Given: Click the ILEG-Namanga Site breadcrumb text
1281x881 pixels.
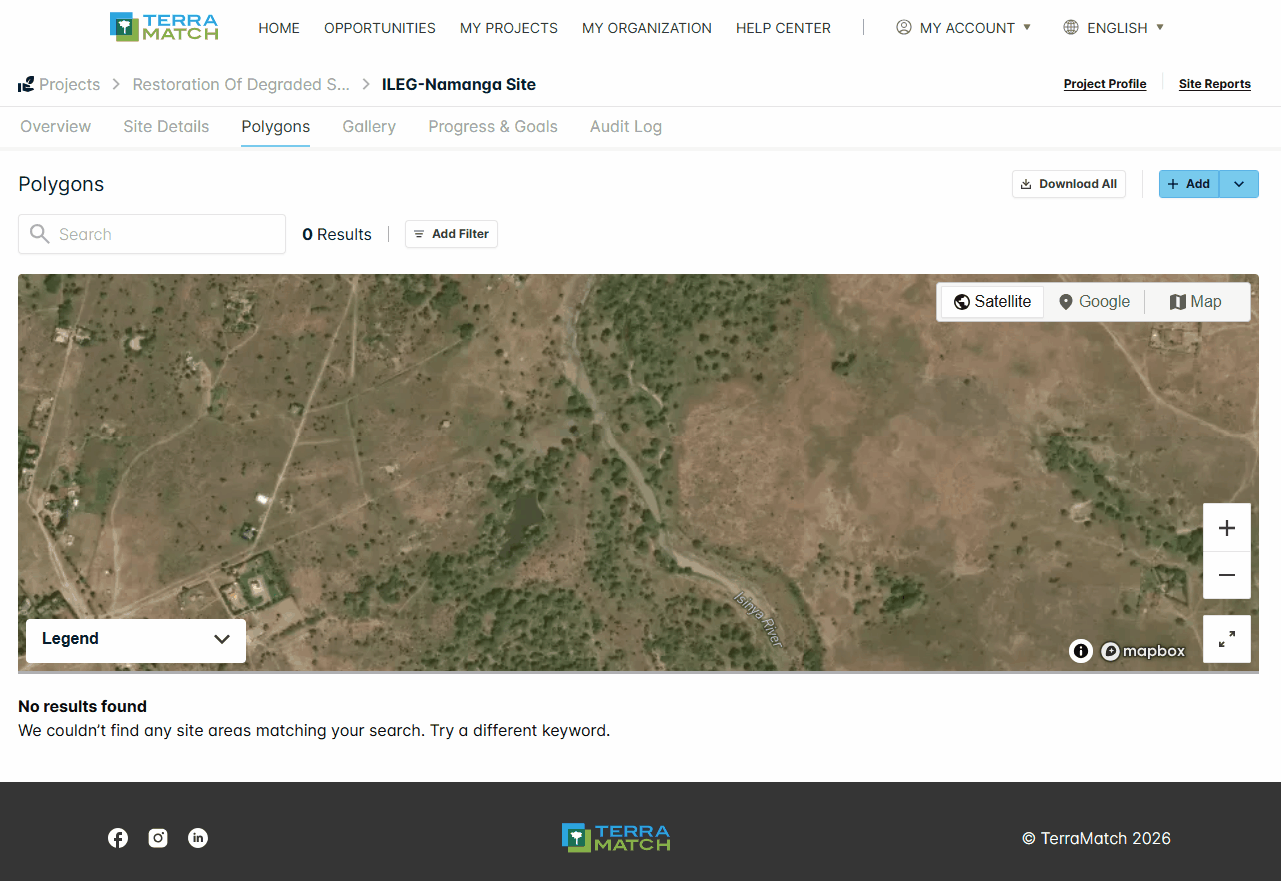Looking at the screenshot, I should [x=459, y=85].
